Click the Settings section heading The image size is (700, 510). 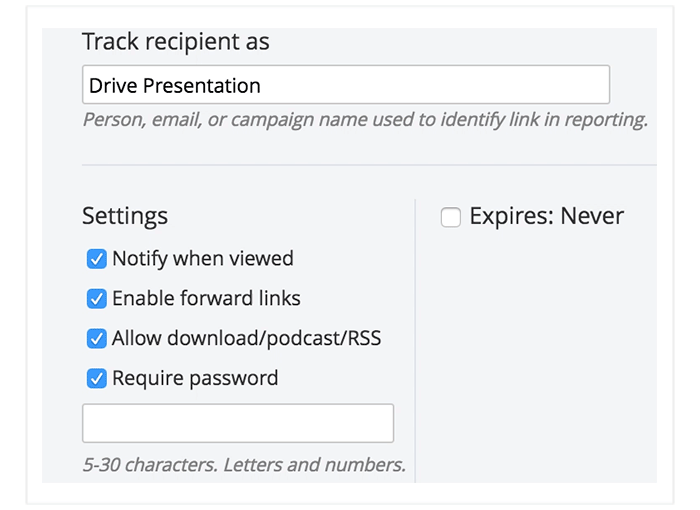click(x=125, y=216)
